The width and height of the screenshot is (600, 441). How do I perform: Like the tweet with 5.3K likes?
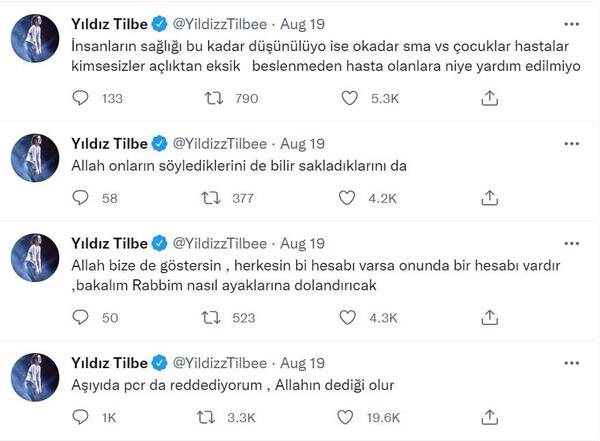[349, 97]
